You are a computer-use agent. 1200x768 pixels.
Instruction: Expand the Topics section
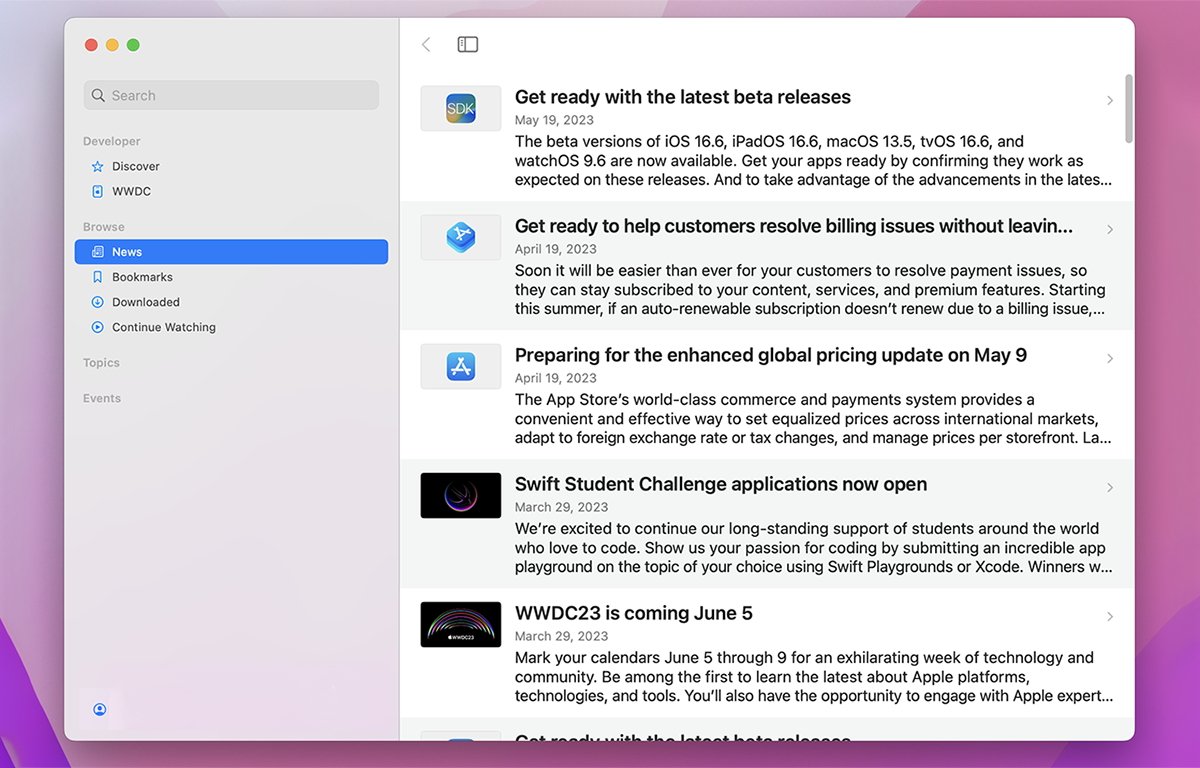(x=101, y=363)
